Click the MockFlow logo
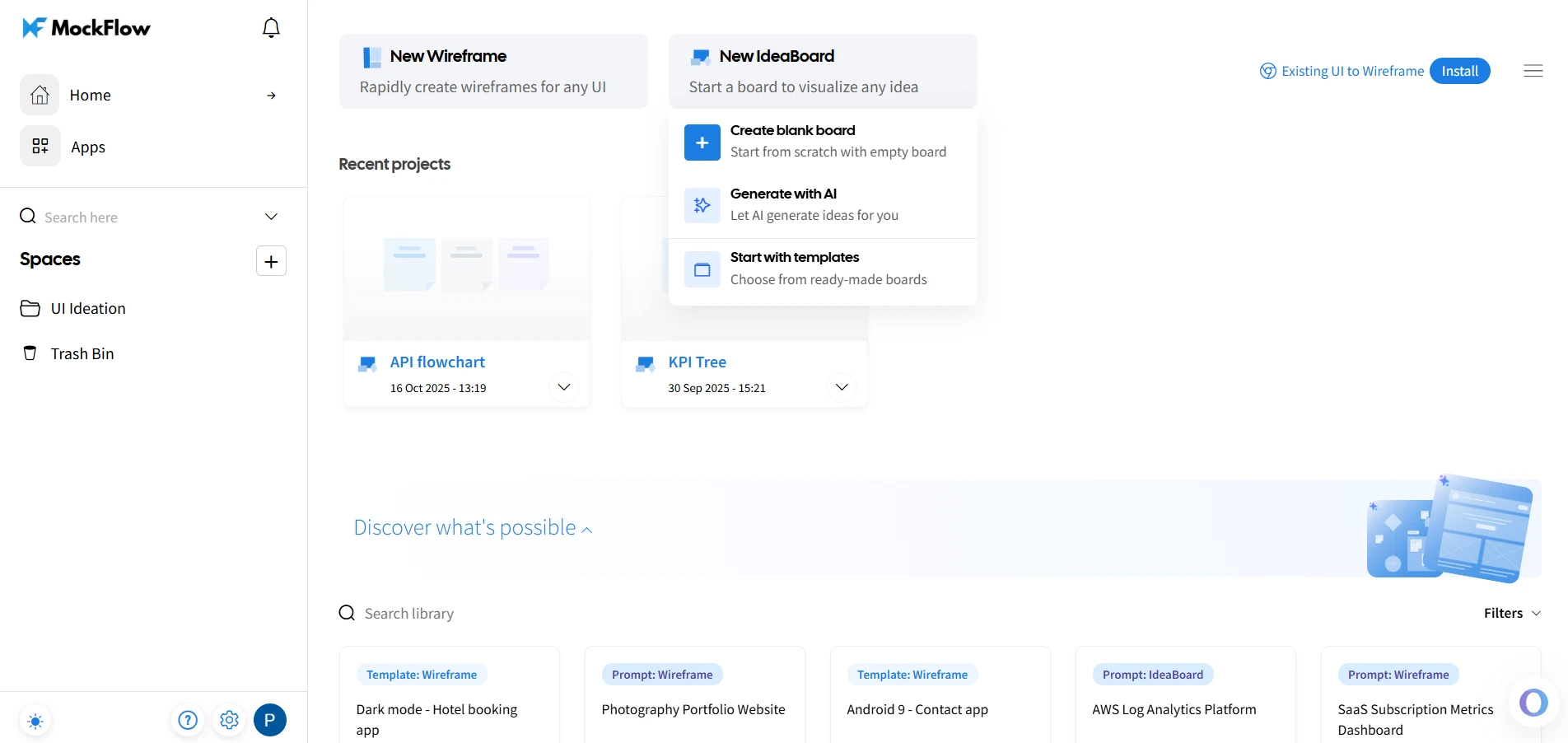Image resolution: width=1568 pixels, height=743 pixels. [85, 26]
